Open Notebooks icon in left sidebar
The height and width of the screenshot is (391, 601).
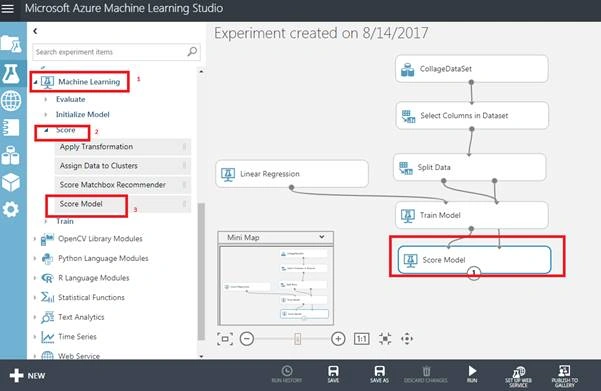tap(11, 128)
